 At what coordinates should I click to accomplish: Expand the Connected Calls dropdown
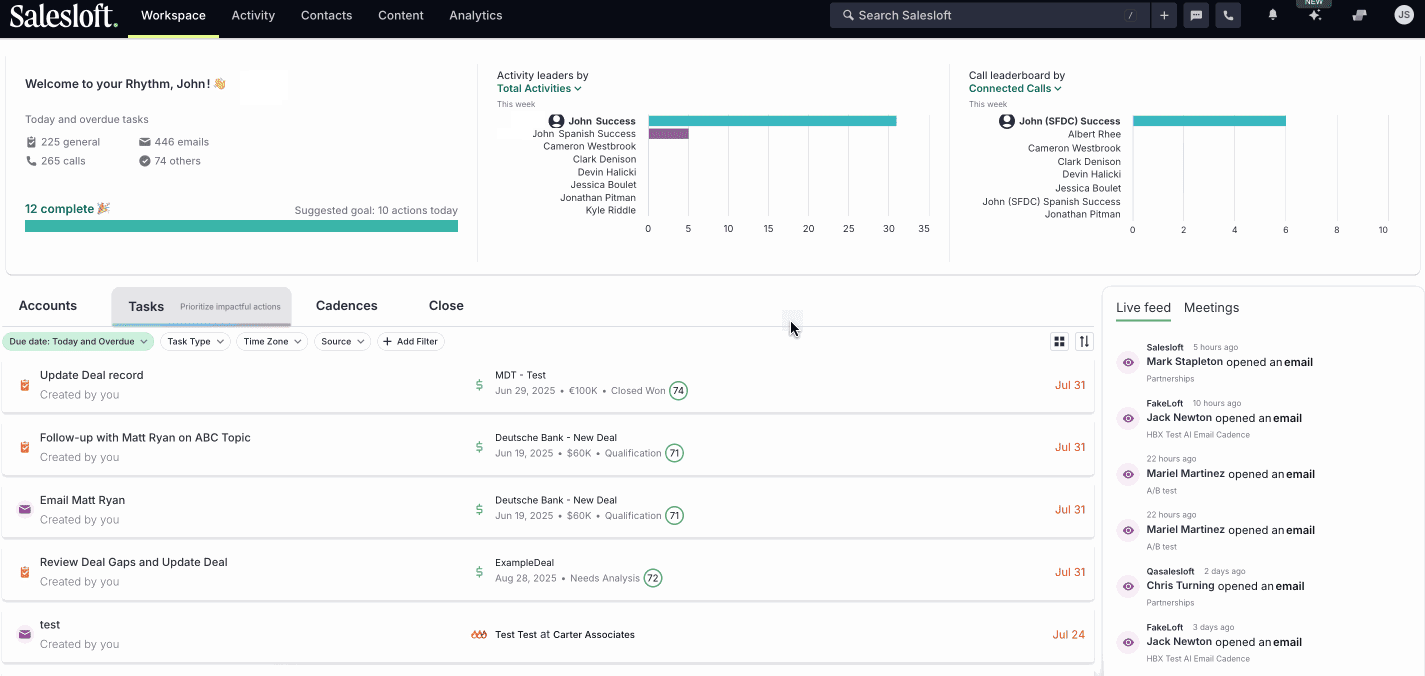point(1014,88)
